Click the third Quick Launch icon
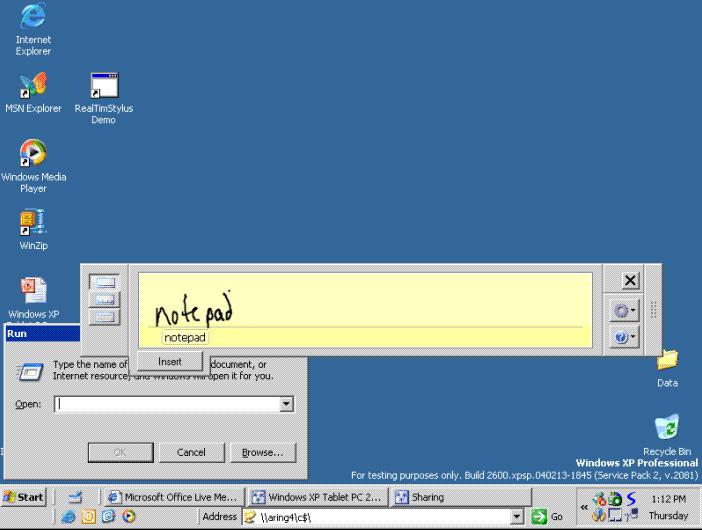Image resolution: width=702 pixels, height=530 pixels. pyautogui.click(x=108, y=517)
